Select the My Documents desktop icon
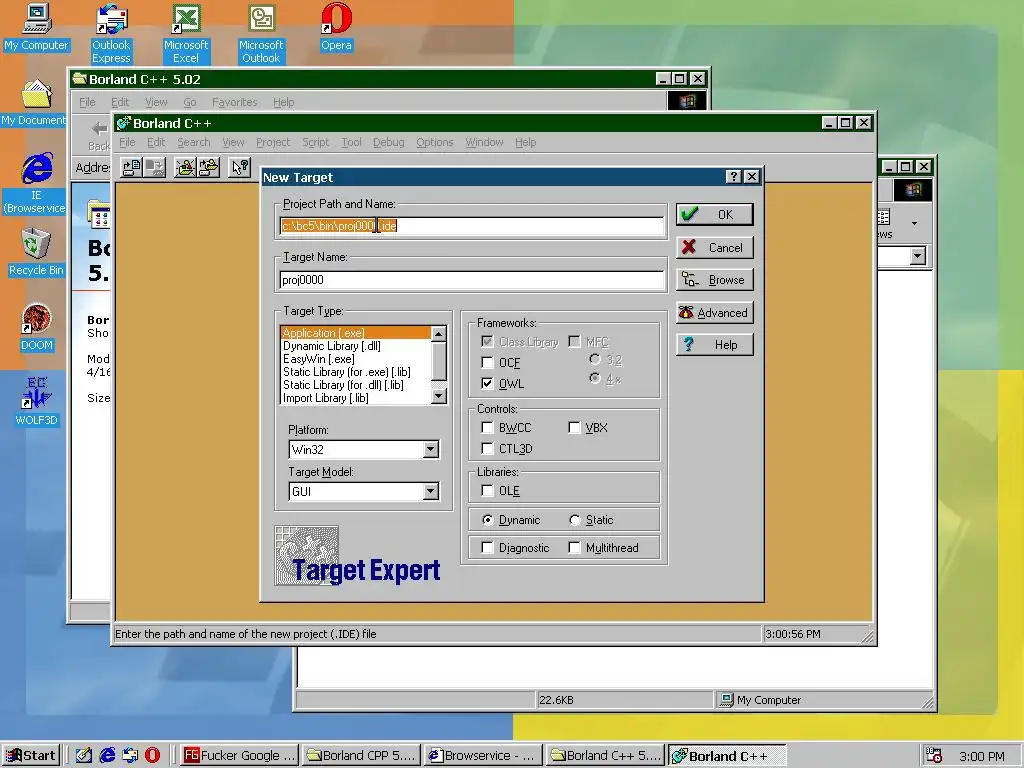The image size is (1024, 768). pos(34,103)
